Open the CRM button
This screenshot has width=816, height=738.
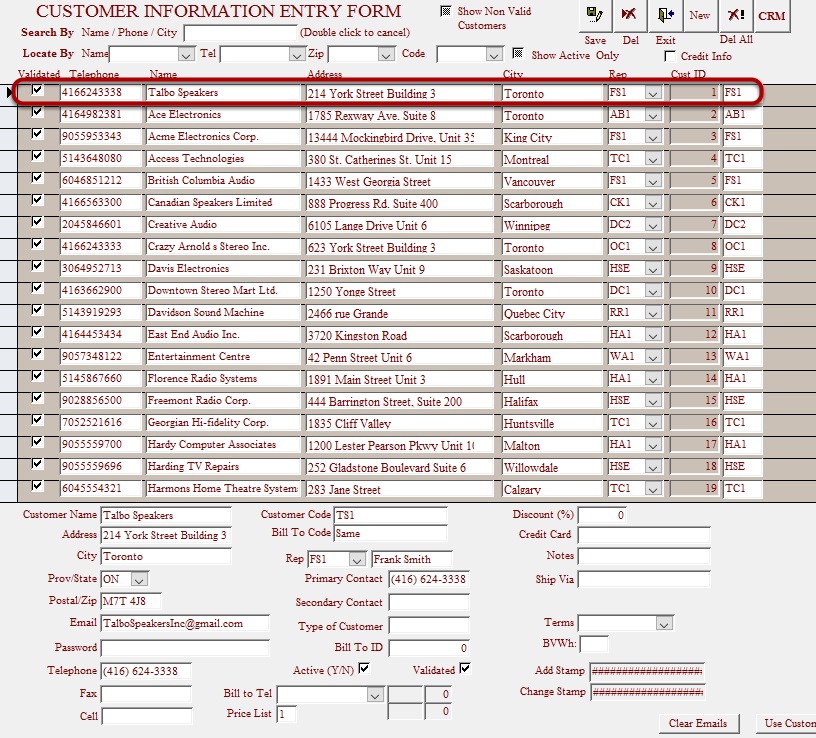click(772, 16)
